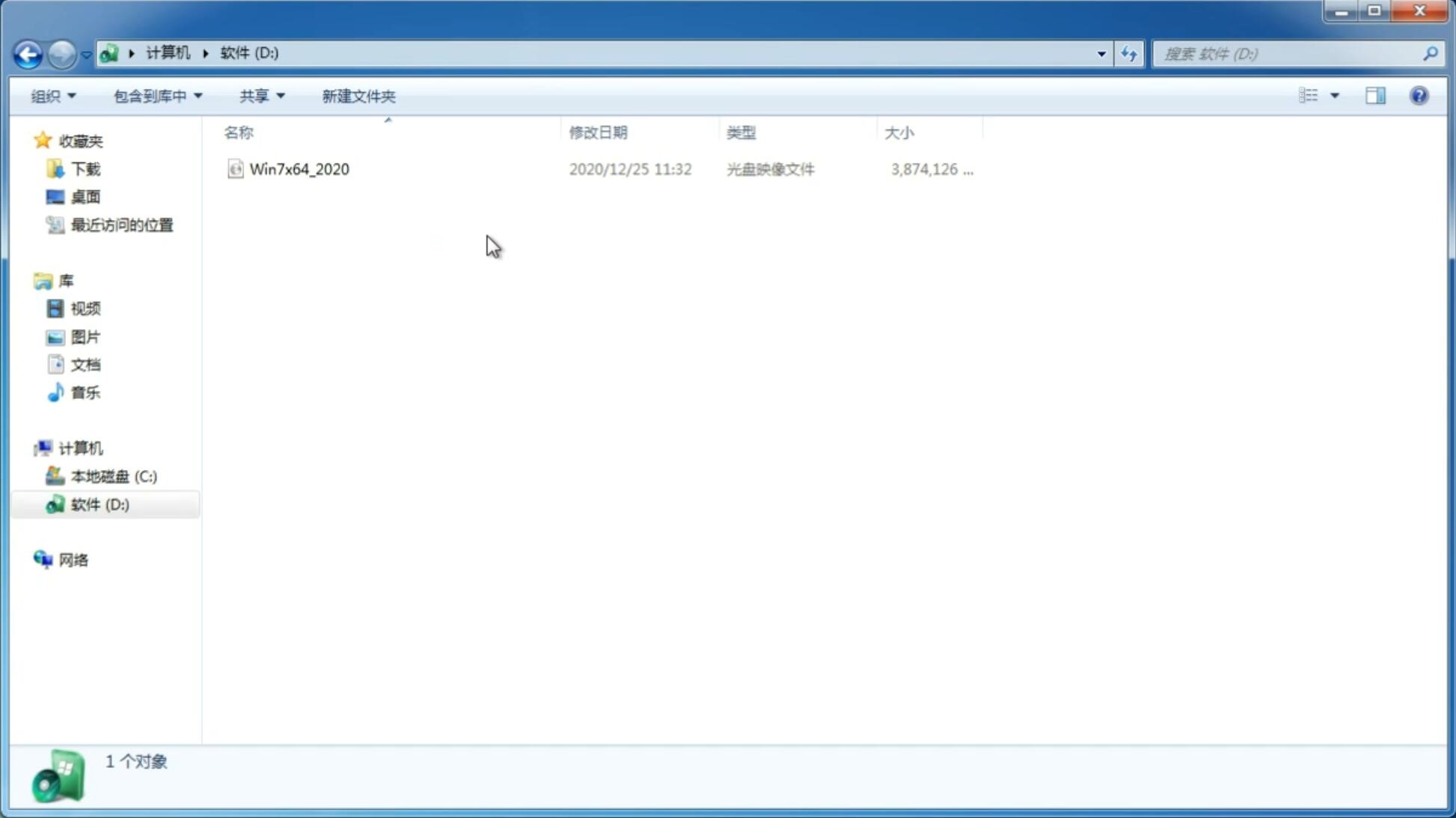Click 新建文件夹 button

[x=358, y=95]
